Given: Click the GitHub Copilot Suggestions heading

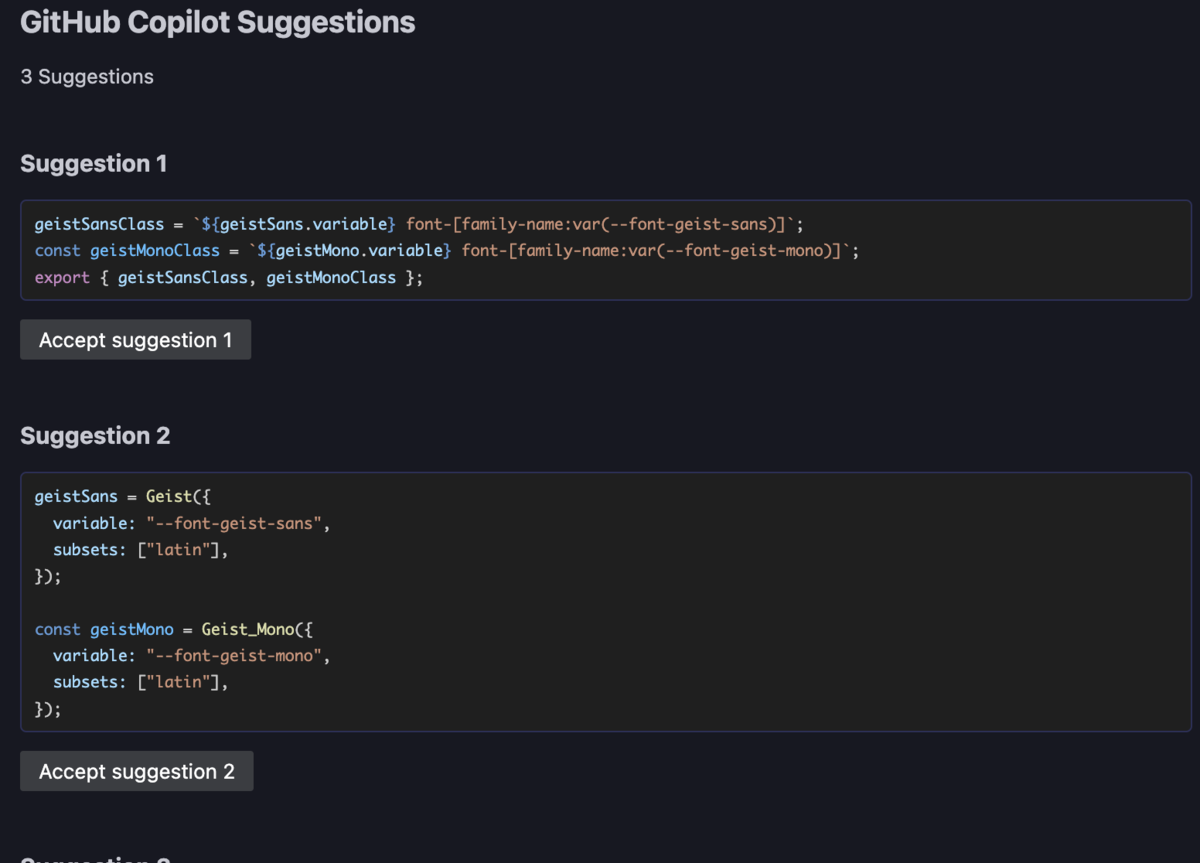Looking at the screenshot, I should click(218, 22).
